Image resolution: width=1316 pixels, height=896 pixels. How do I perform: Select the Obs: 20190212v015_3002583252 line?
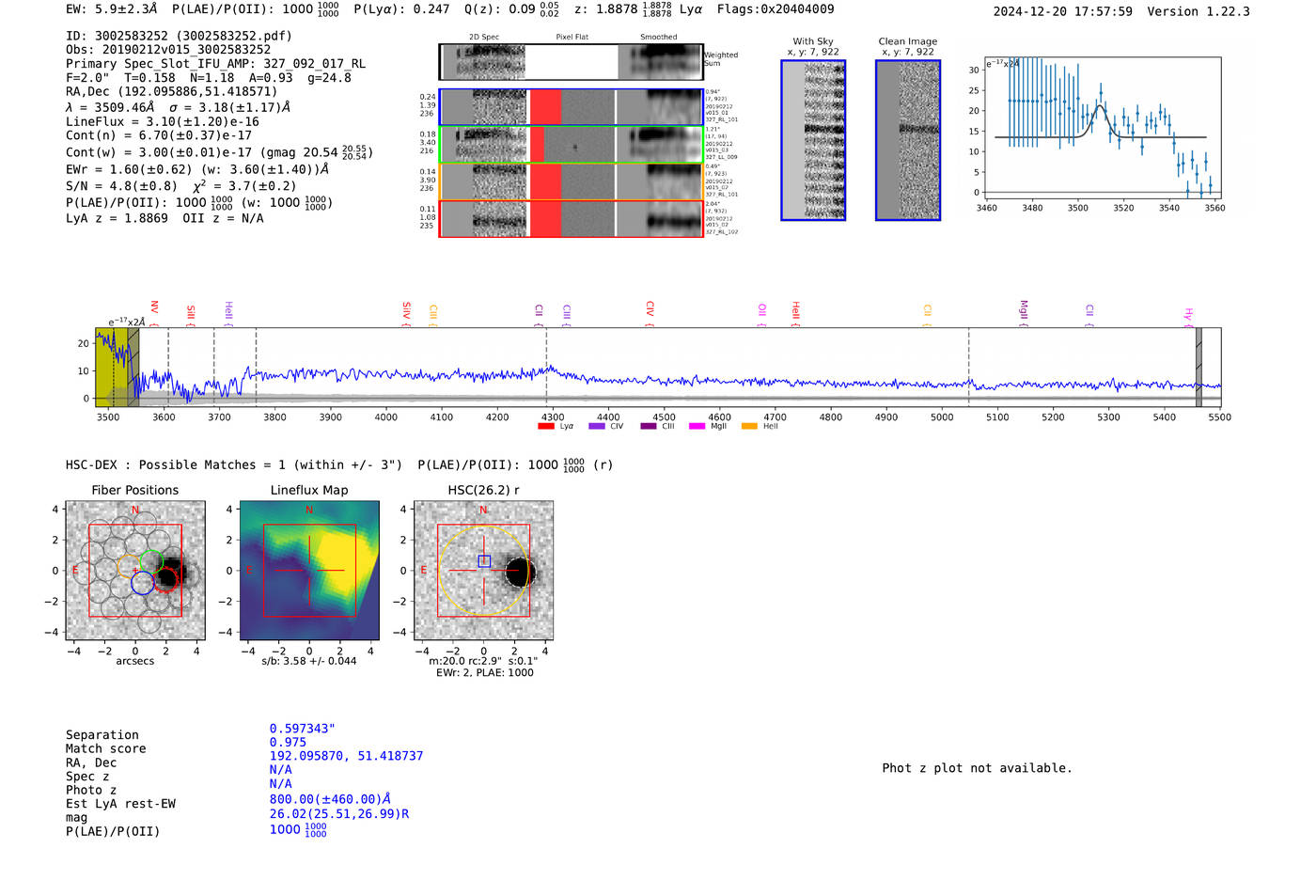click(168, 50)
